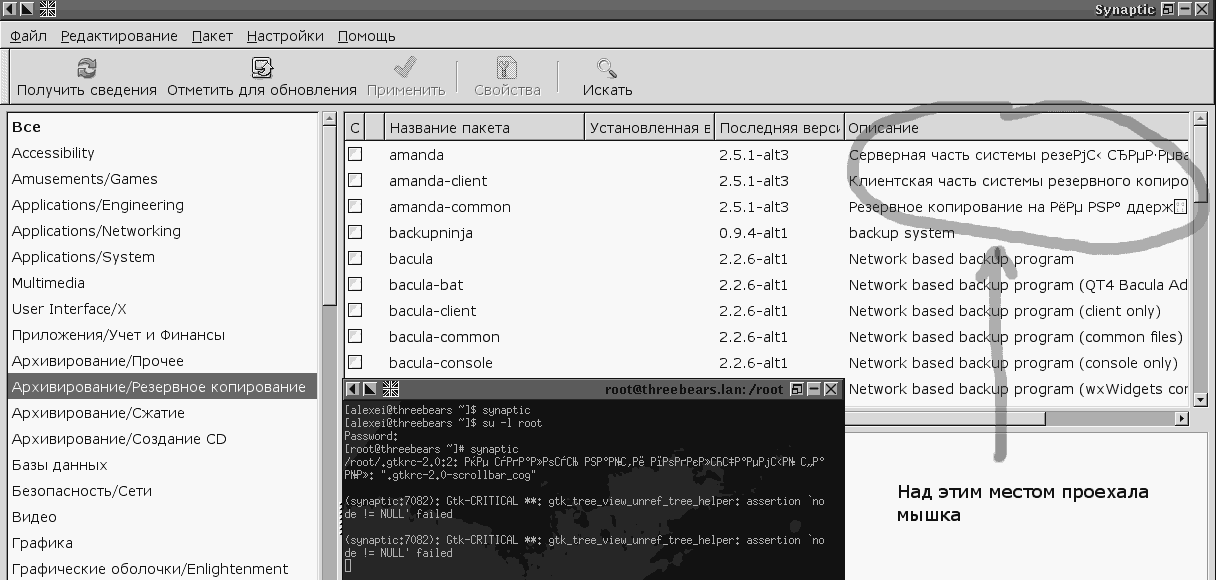Click the reload icon above Получить сведения
Image resolution: width=1216 pixels, height=580 pixels.
[x=87, y=68]
